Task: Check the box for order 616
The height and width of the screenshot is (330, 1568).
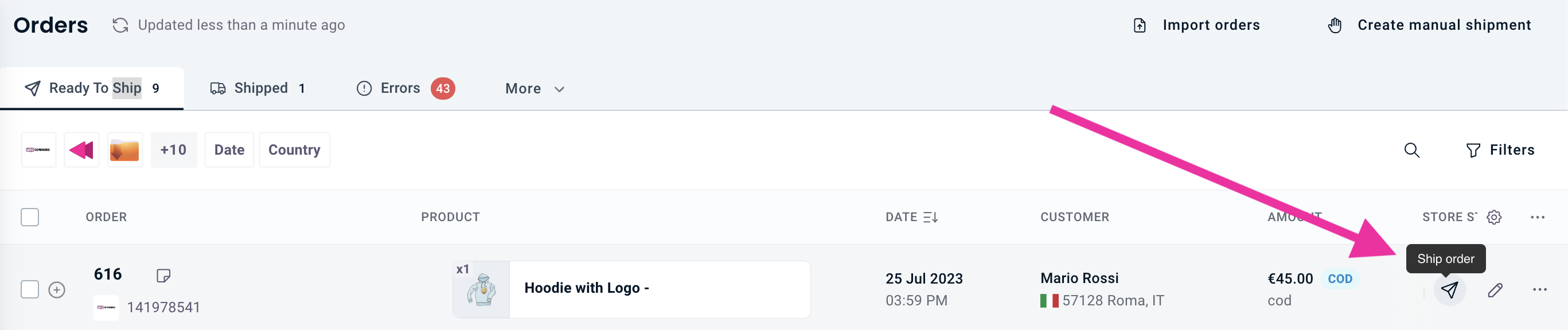Action: click(x=30, y=289)
